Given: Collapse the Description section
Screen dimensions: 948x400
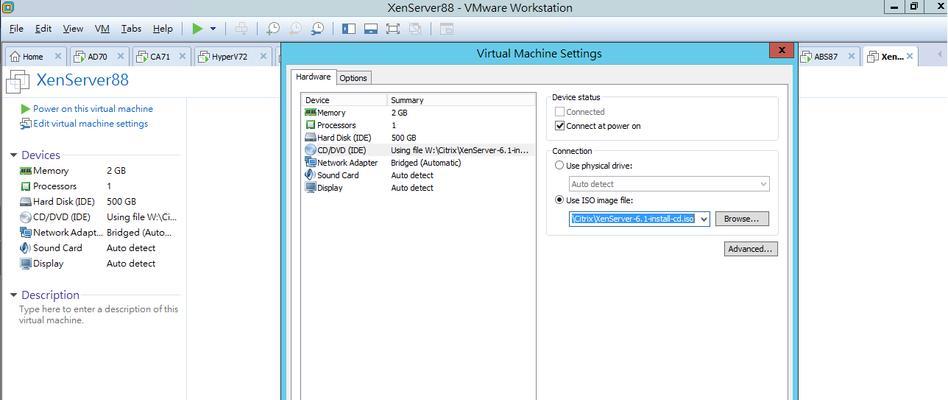Looking at the screenshot, I should coord(13,295).
